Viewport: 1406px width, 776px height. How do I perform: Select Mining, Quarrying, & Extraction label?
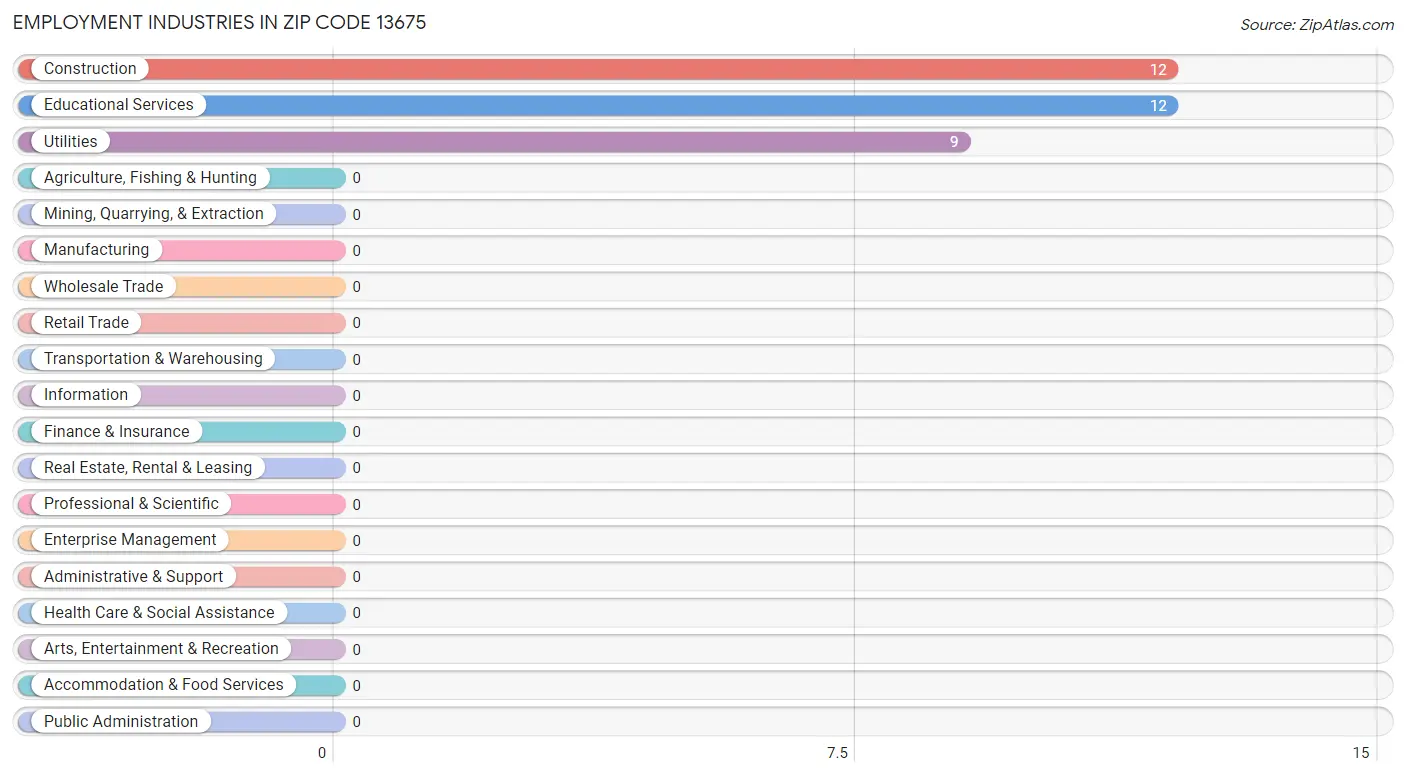pos(154,214)
